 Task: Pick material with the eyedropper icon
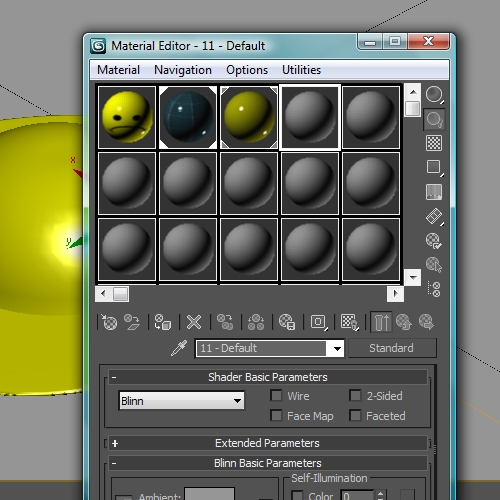(179, 348)
